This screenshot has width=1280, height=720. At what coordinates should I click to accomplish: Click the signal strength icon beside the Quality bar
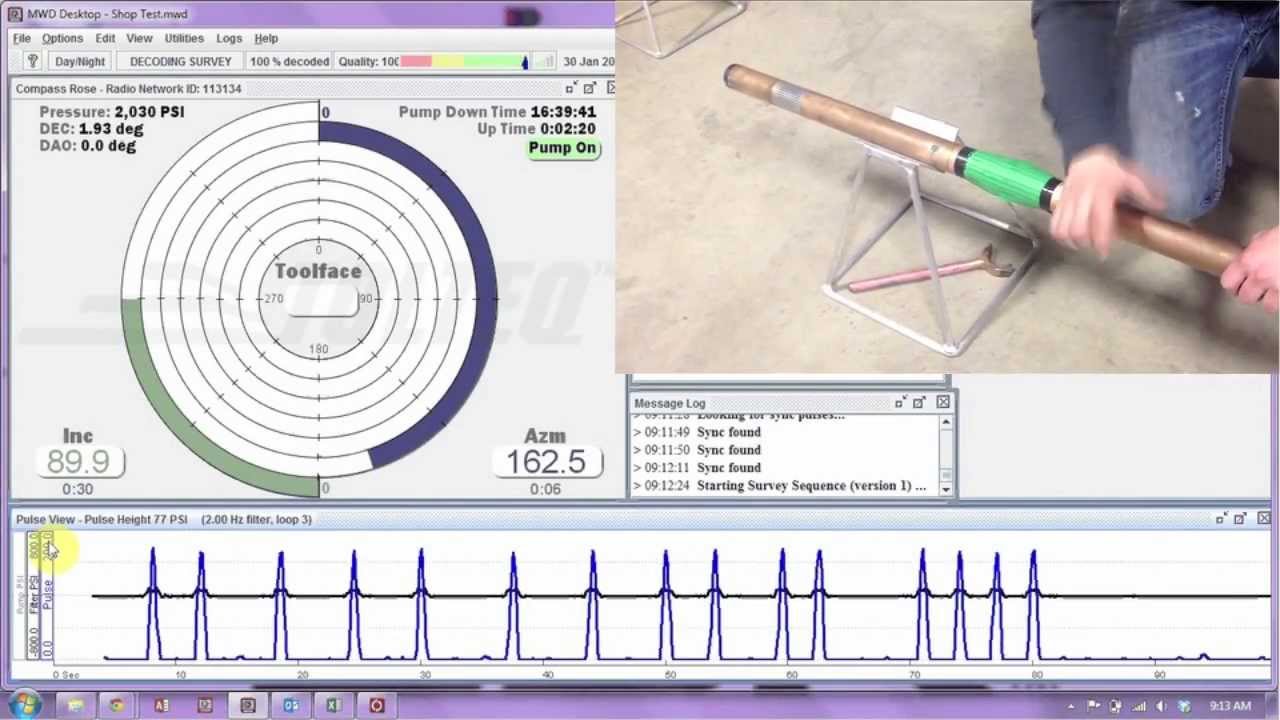543,61
